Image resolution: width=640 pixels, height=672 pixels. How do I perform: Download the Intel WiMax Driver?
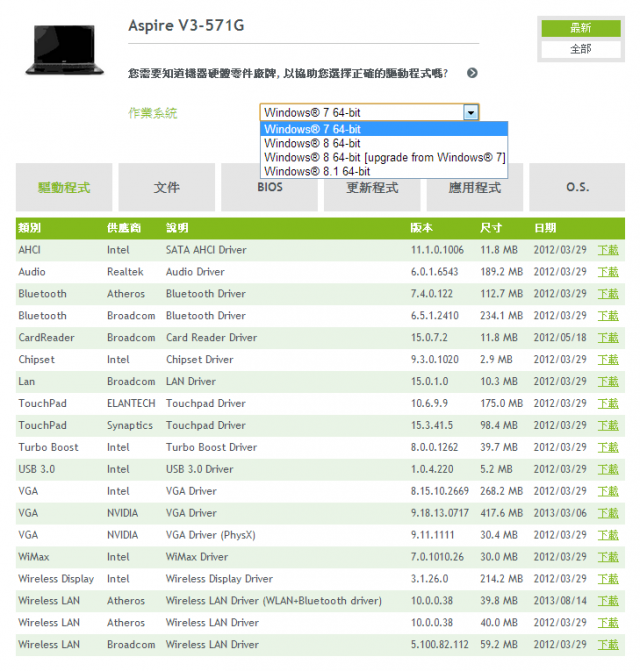point(608,557)
